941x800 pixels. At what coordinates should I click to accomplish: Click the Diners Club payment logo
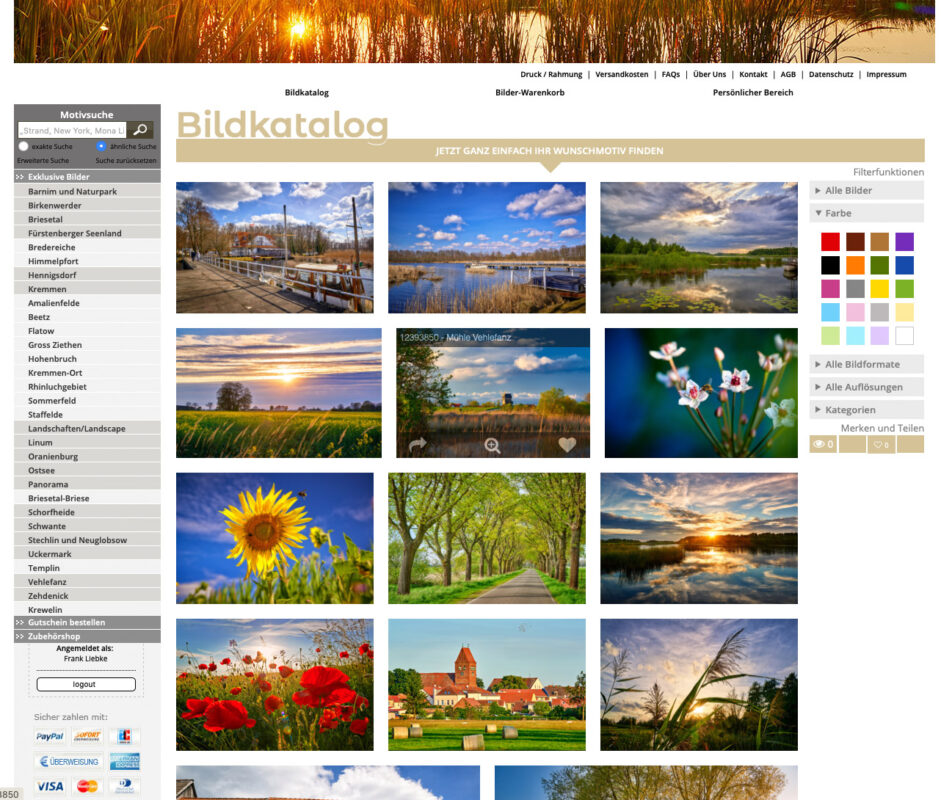[x=124, y=786]
